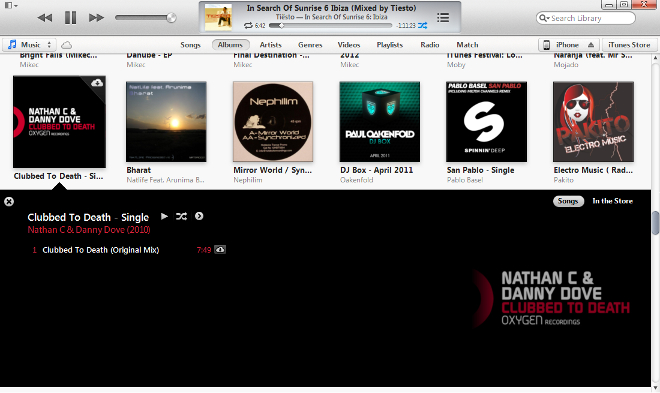Image resolution: width=660 pixels, height=393 pixels.
Task: Pause playback with the pause button
Action: pos(70,18)
